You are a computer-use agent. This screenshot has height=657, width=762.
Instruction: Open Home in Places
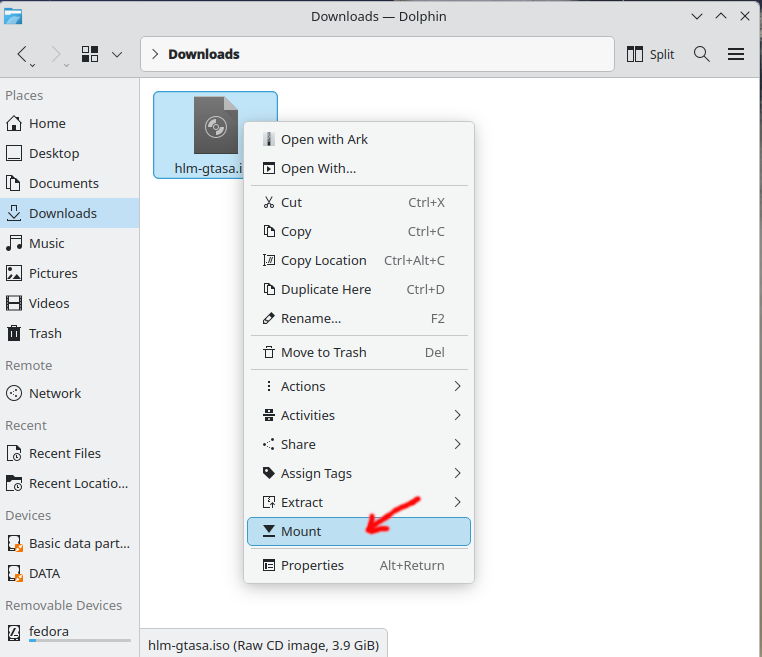pos(69,123)
